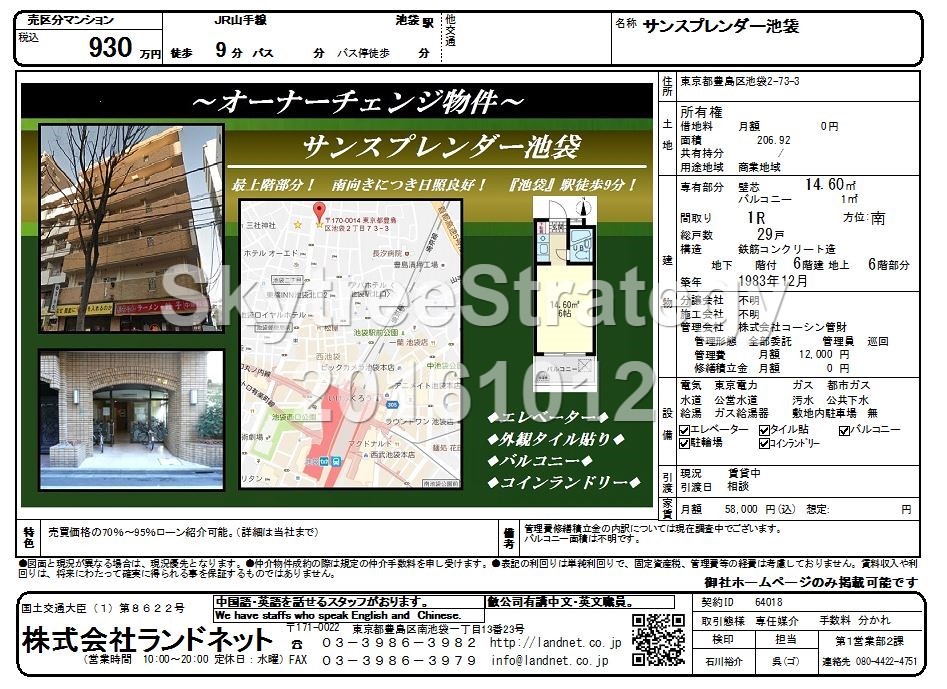The height and width of the screenshot is (689, 947).
Task: Click the info@landnet.co.jp email address
Action: click(x=550, y=660)
